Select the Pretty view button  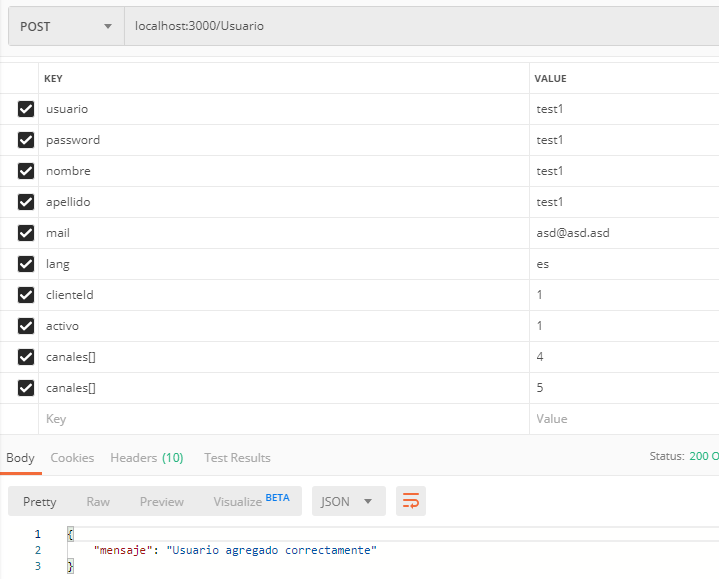(40, 501)
